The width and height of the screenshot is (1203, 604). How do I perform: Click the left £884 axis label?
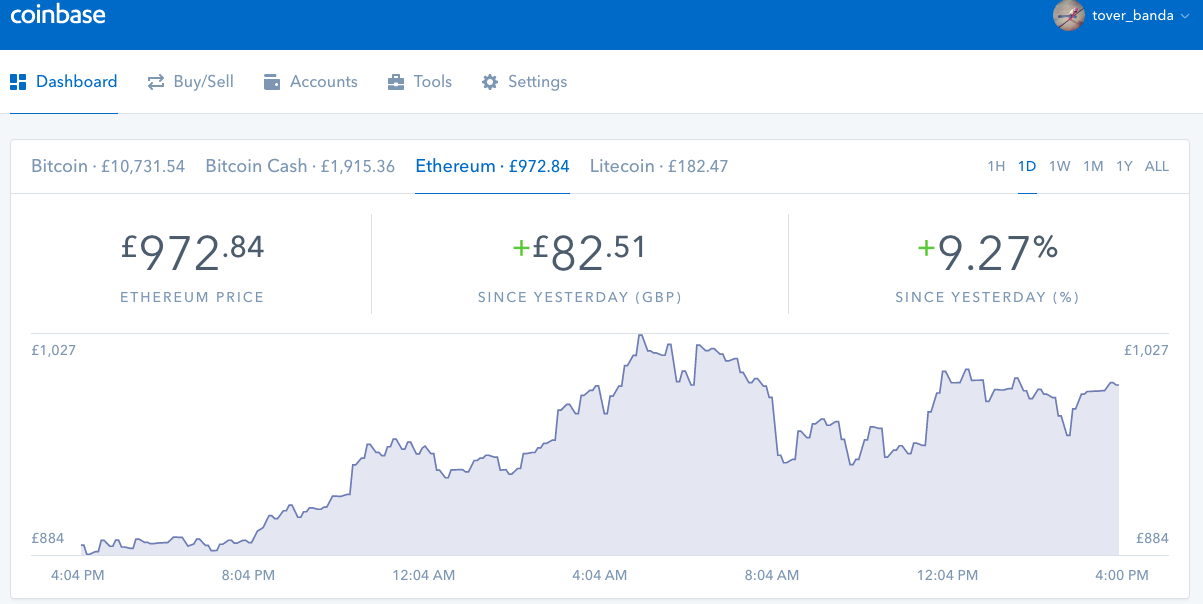tap(47, 538)
